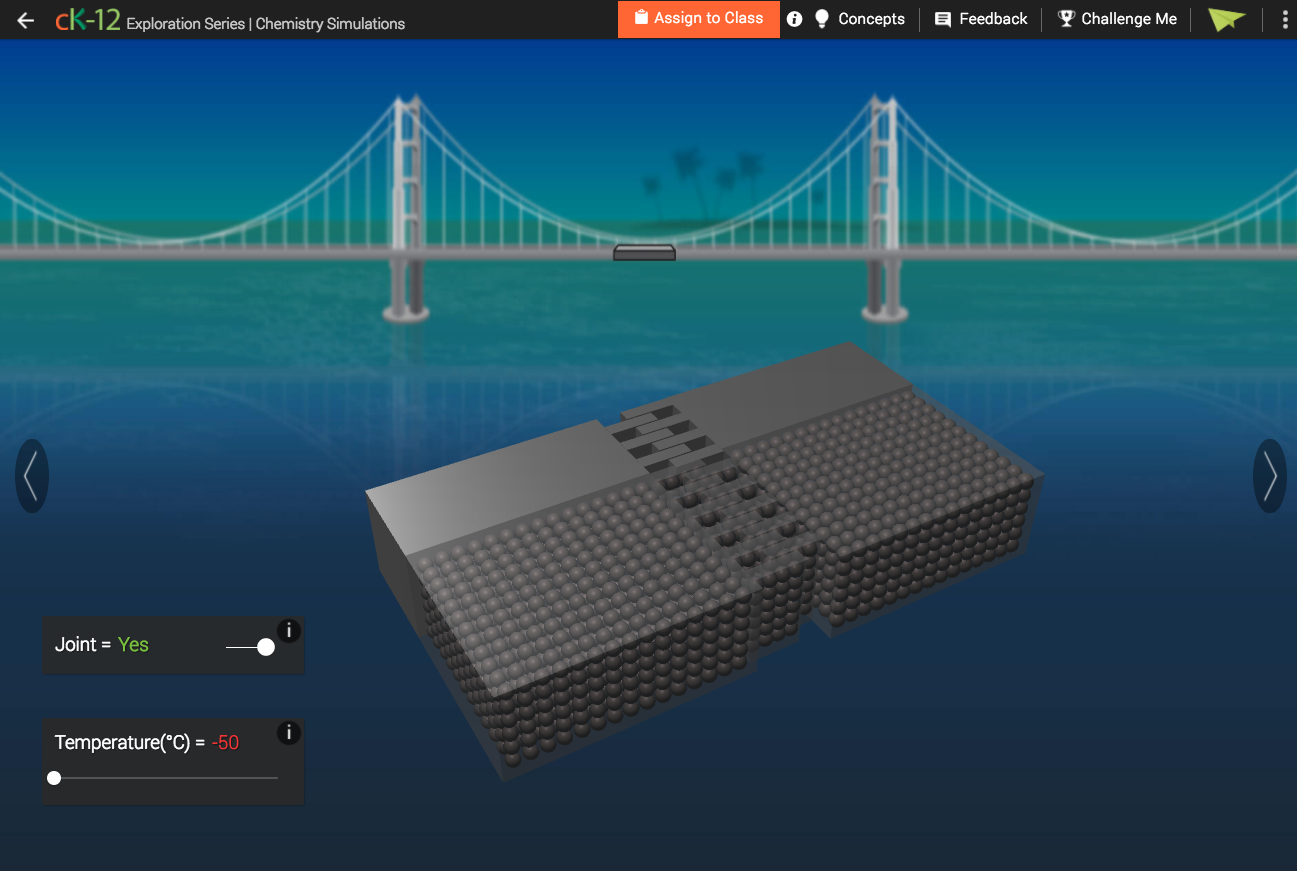Click the back arrow to exit simulation
This screenshot has height=871, width=1297.
click(24, 19)
